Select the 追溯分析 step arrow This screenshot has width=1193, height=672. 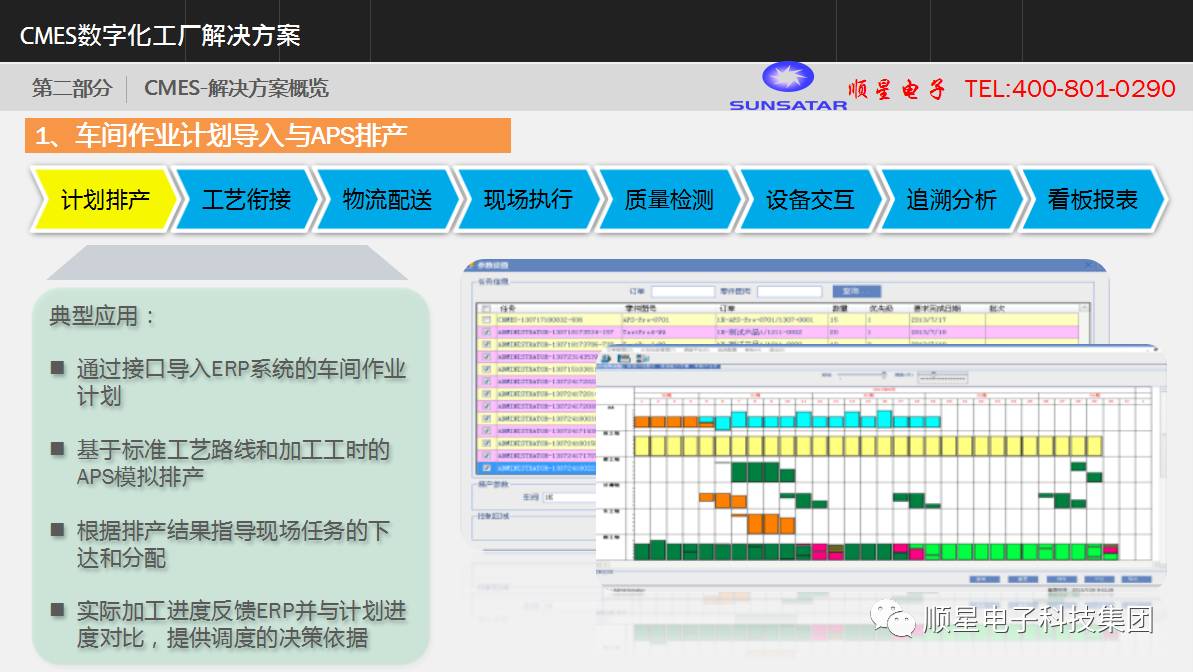click(x=950, y=200)
